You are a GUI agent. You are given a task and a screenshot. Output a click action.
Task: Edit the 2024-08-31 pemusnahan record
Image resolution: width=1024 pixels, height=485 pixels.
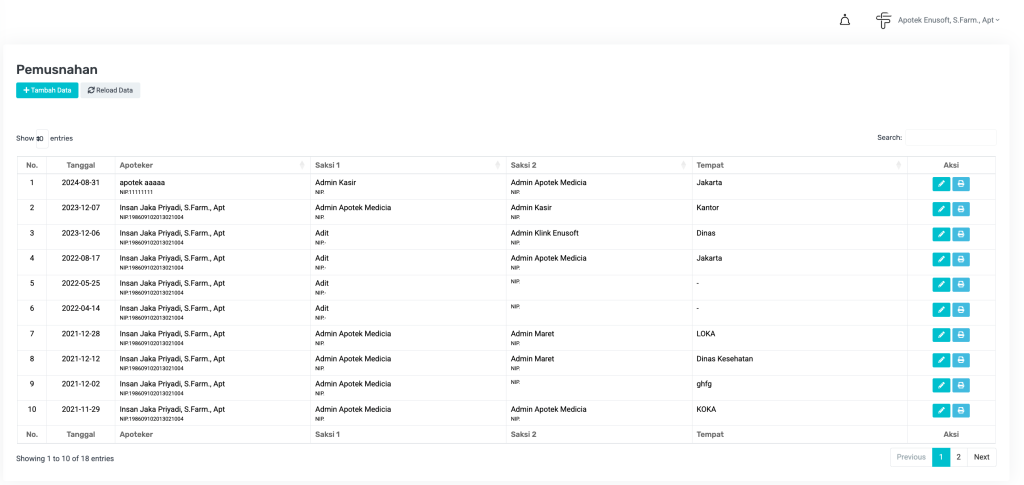click(x=941, y=184)
